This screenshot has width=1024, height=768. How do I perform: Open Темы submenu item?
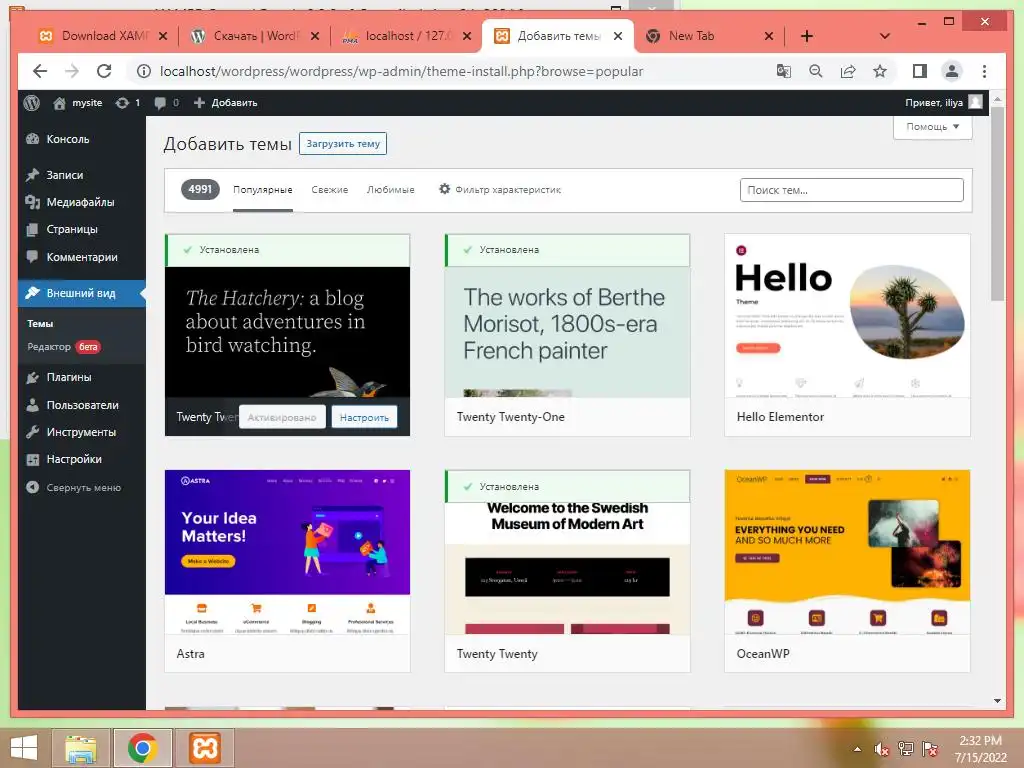click(40, 323)
